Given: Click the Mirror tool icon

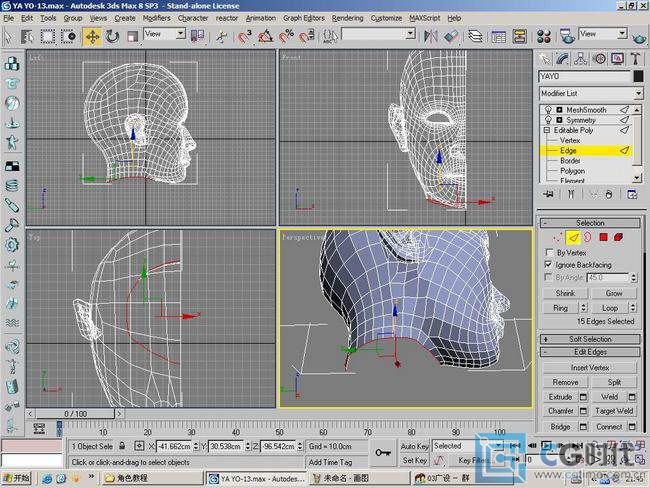Looking at the screenshot, I should click(430, 36).
